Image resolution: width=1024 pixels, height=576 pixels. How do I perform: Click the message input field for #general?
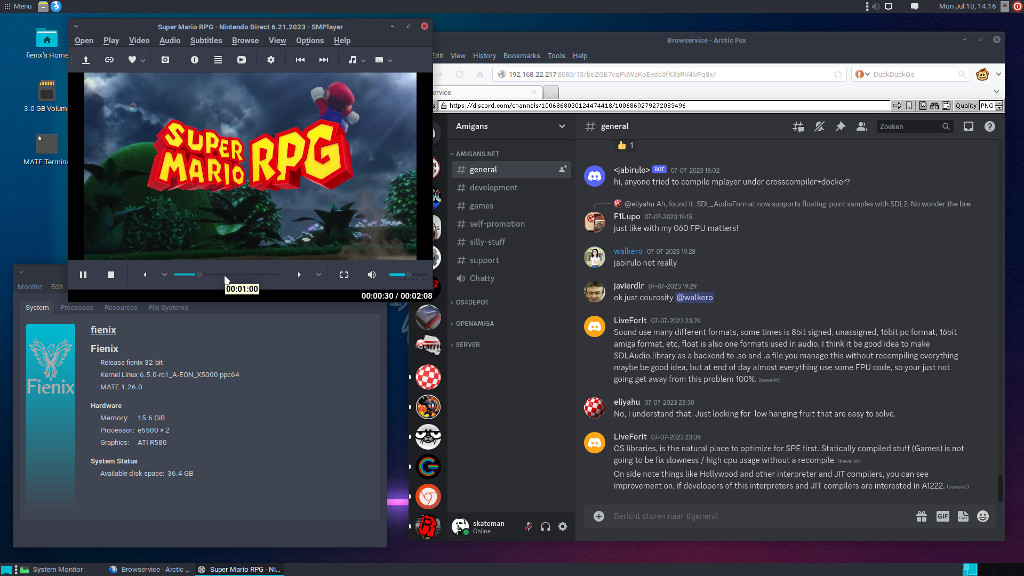[758, 517]
